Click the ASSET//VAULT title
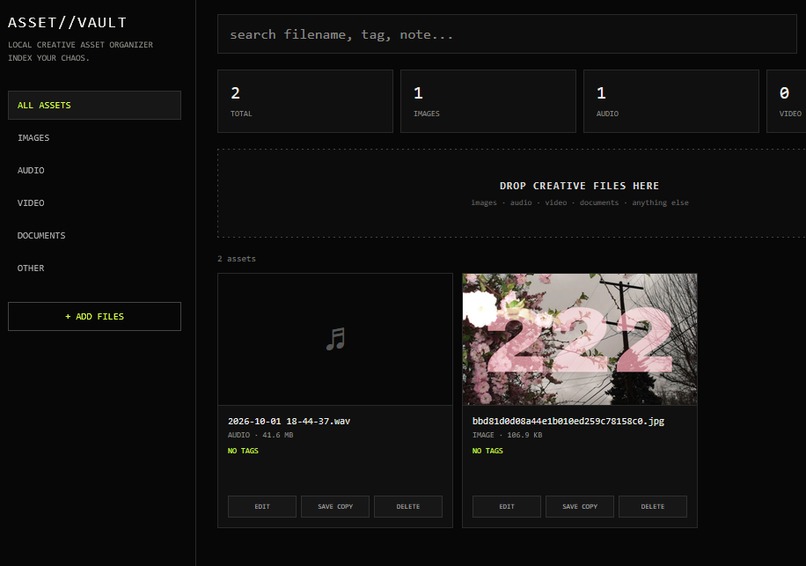The image size is (806, 566). pos(67,23)
